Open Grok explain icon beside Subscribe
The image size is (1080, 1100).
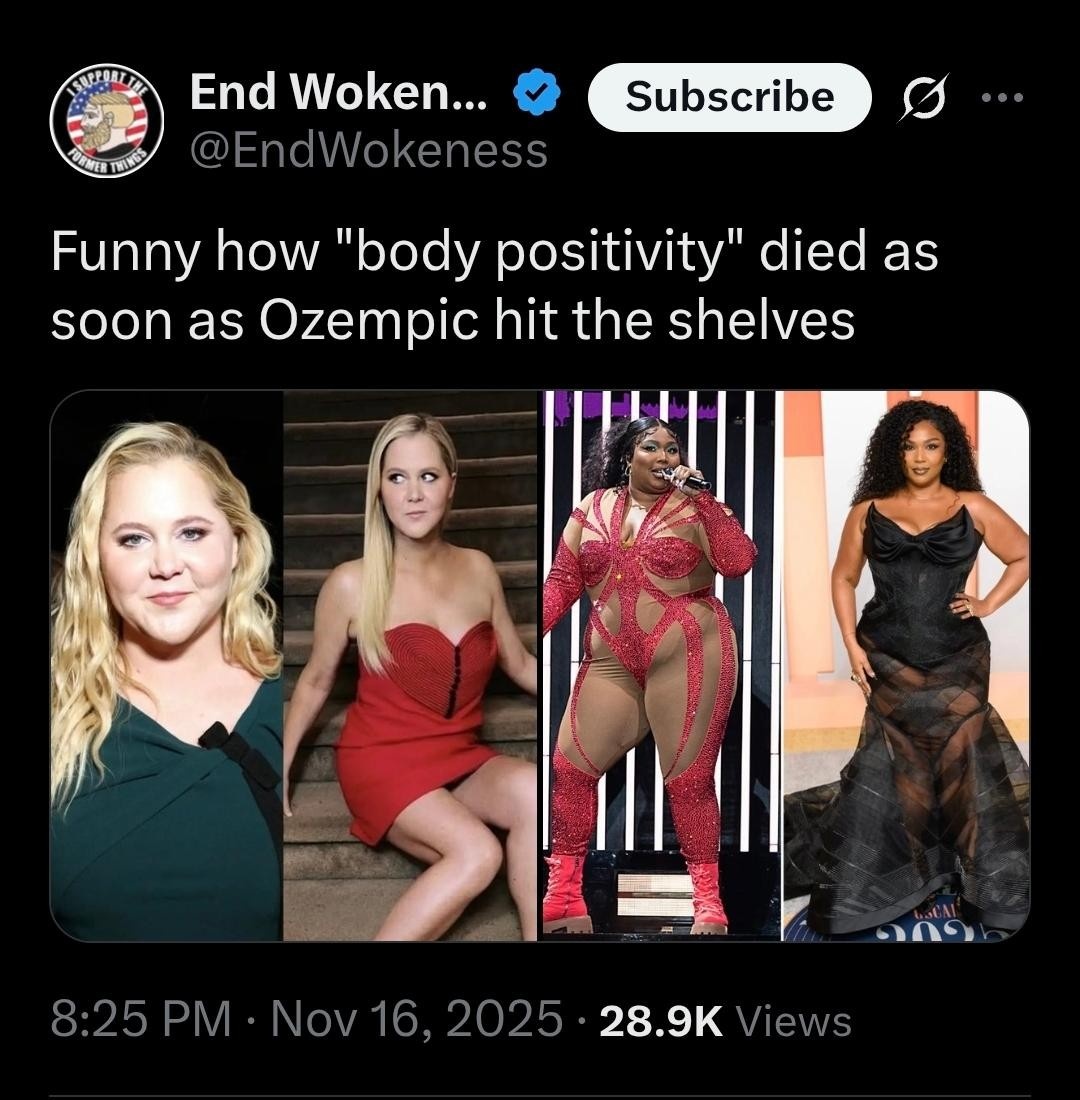coord(923,97)
